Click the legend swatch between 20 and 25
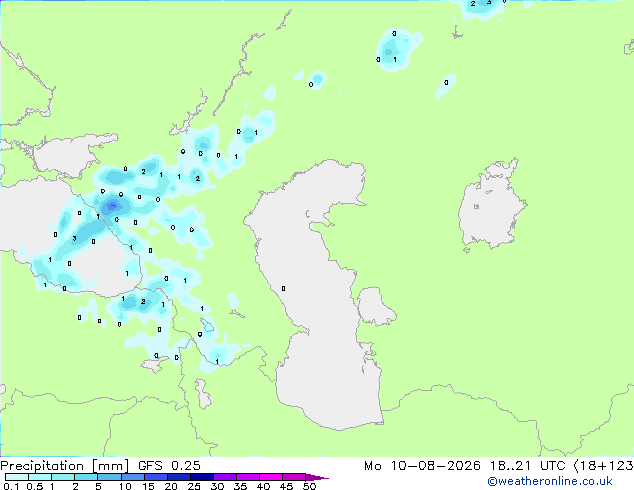This screenshot has width=634, height=490. tap(179, 477)
